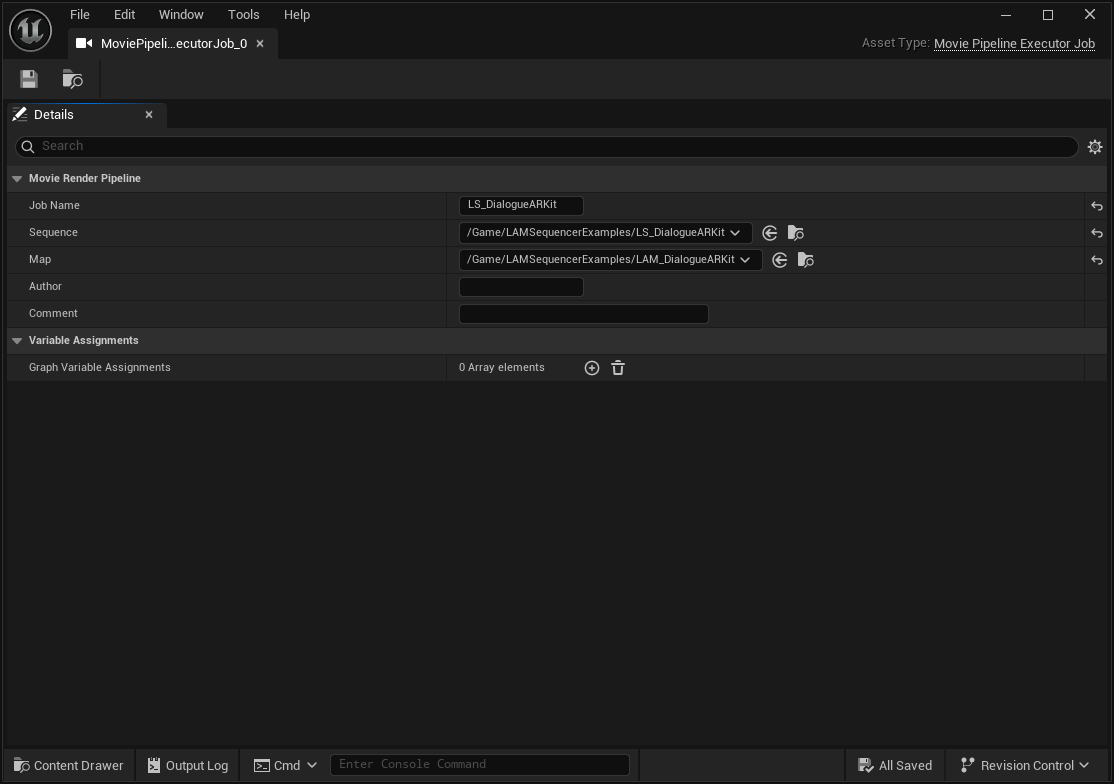Screen dimensions: 1114x784
Task: Click the 0 Array elements text
Action: [x=502, y=368]
